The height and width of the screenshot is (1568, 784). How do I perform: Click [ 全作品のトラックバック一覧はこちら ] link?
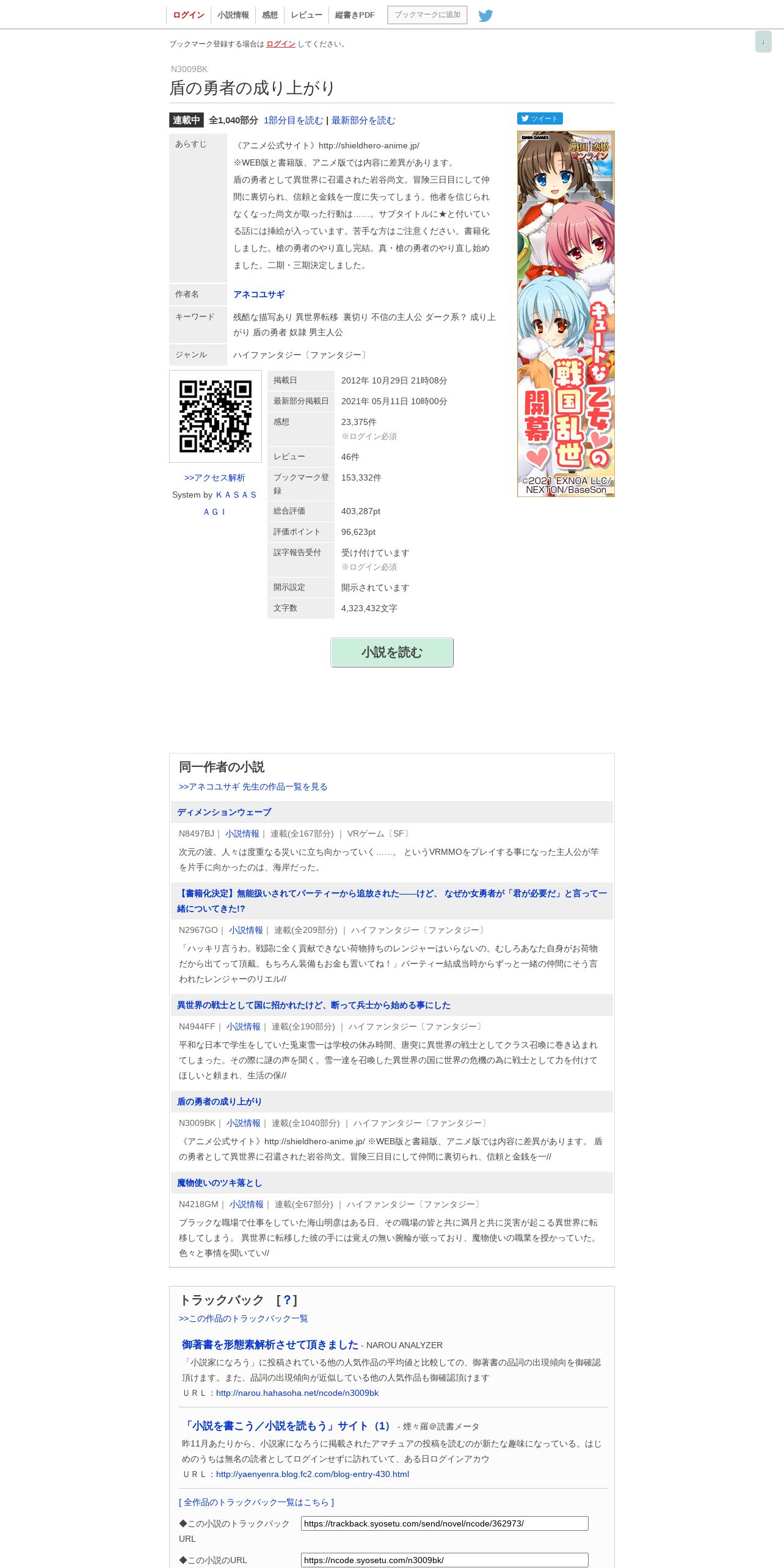tap(256, 1502)
